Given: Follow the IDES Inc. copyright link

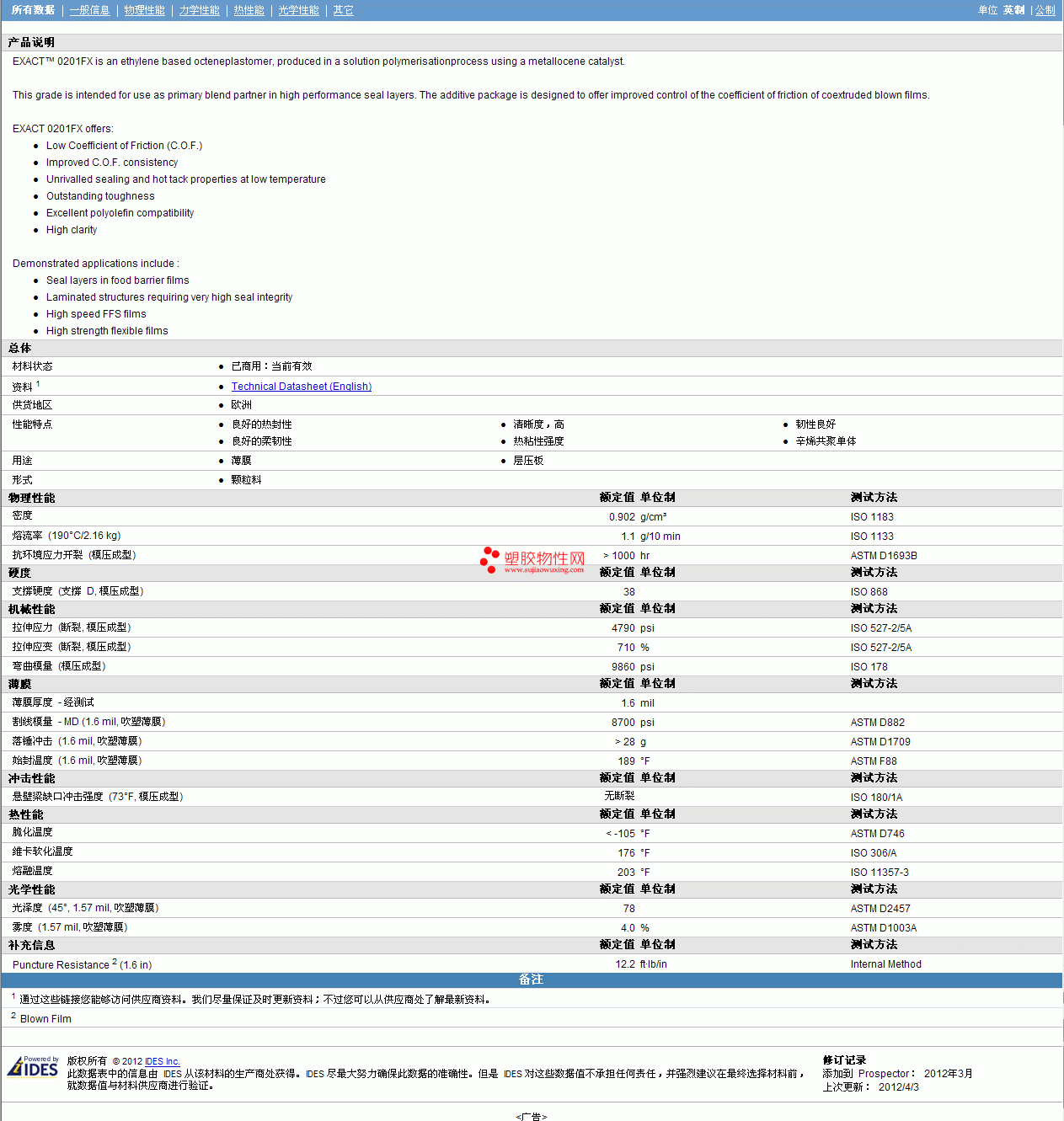Looking at the screenshot, I should (x=163, y=1061).
